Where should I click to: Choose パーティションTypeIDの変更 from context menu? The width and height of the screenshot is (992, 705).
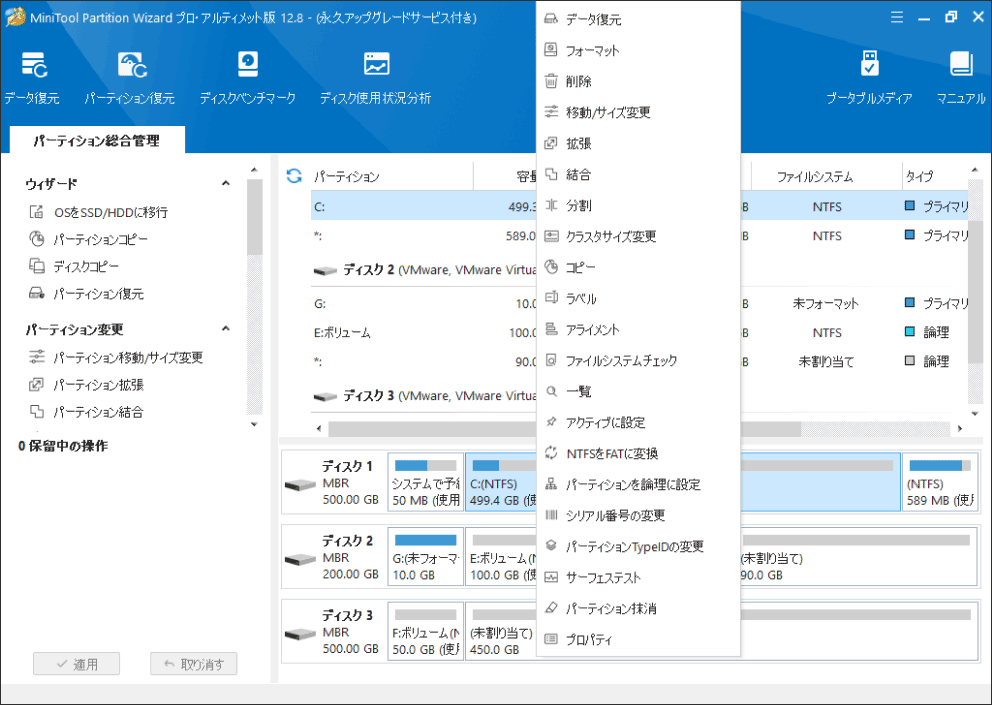coord(638,546)
